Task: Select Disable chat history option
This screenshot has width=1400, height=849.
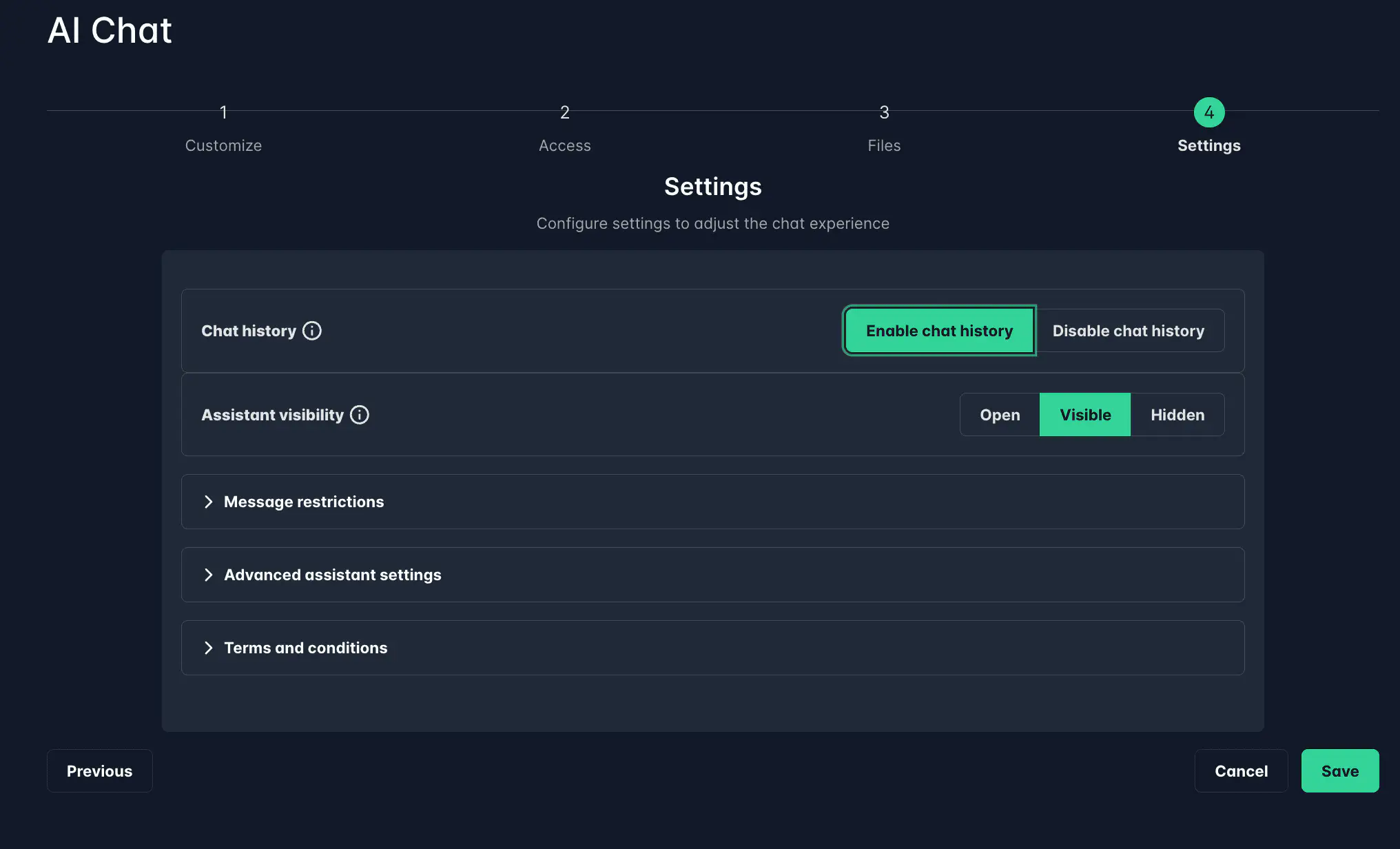Action: click(1128, 331)
